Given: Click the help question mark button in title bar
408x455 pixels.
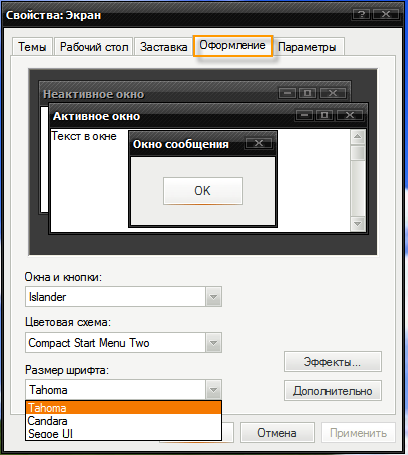Looking at the screenshot, I should (362, 14).
